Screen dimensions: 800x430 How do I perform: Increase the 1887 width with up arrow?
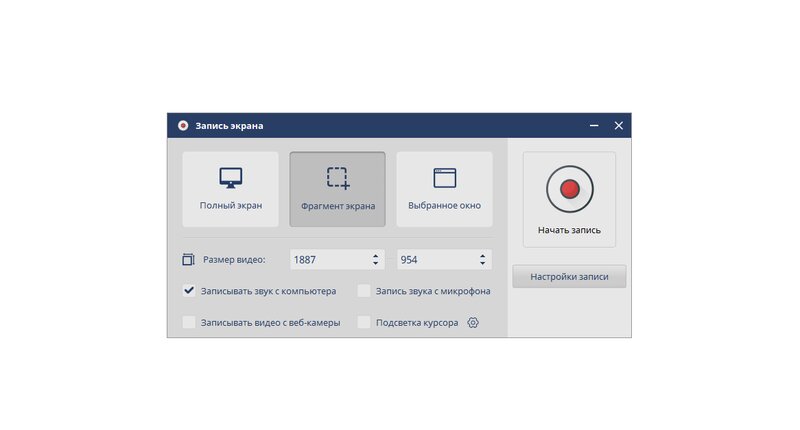click(376, 256)
